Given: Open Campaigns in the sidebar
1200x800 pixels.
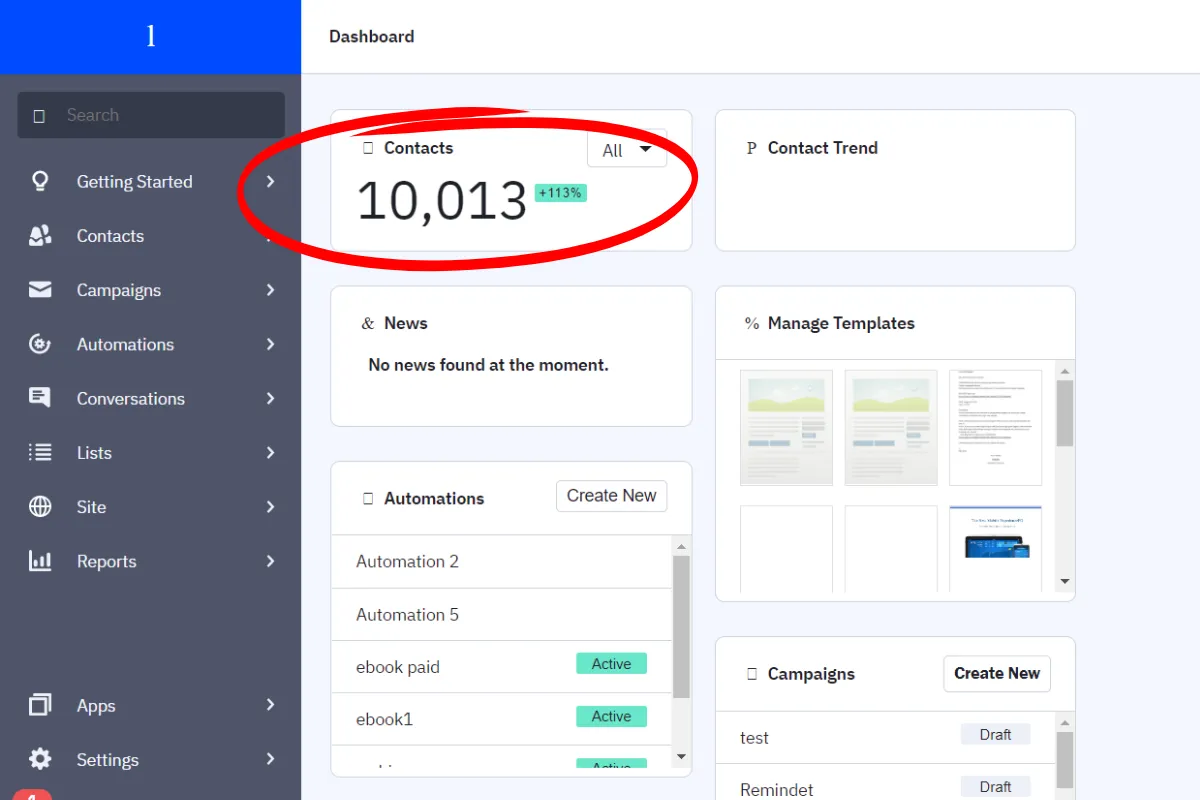Looking at the screenshot, I should pos(118,290).
